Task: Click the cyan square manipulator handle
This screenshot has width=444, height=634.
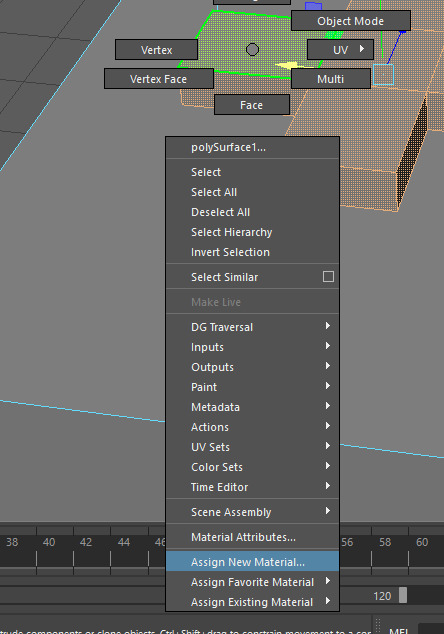Action: point(383,74)
